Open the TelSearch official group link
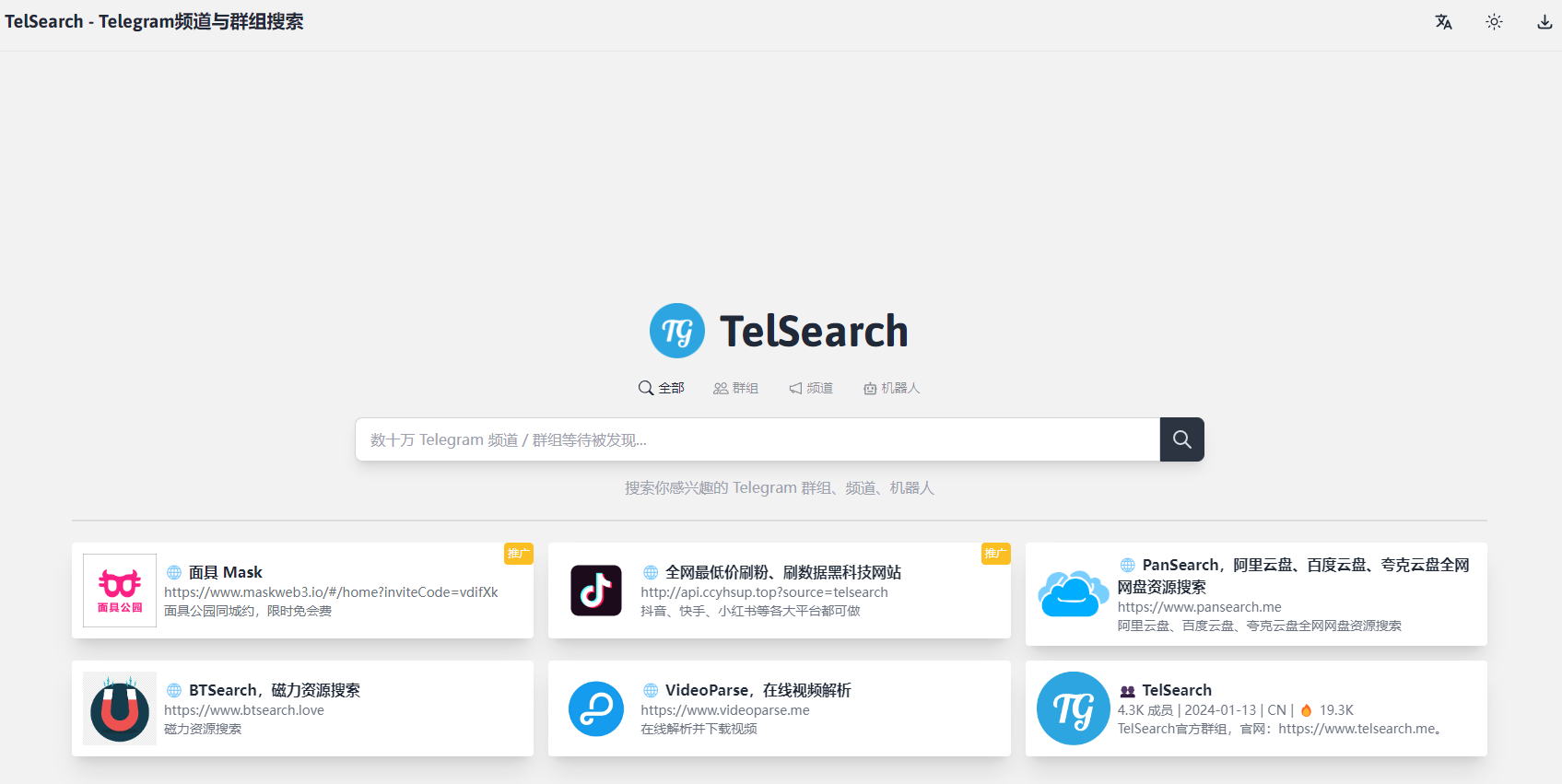Image resolution: width=1562 pixels, height=784 pixels. pyautogui.click(x=1177, y=690)
